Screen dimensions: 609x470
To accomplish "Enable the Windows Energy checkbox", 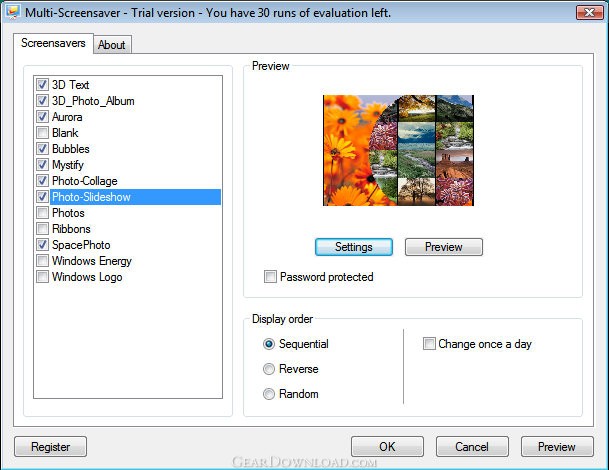I will point(42,261).
